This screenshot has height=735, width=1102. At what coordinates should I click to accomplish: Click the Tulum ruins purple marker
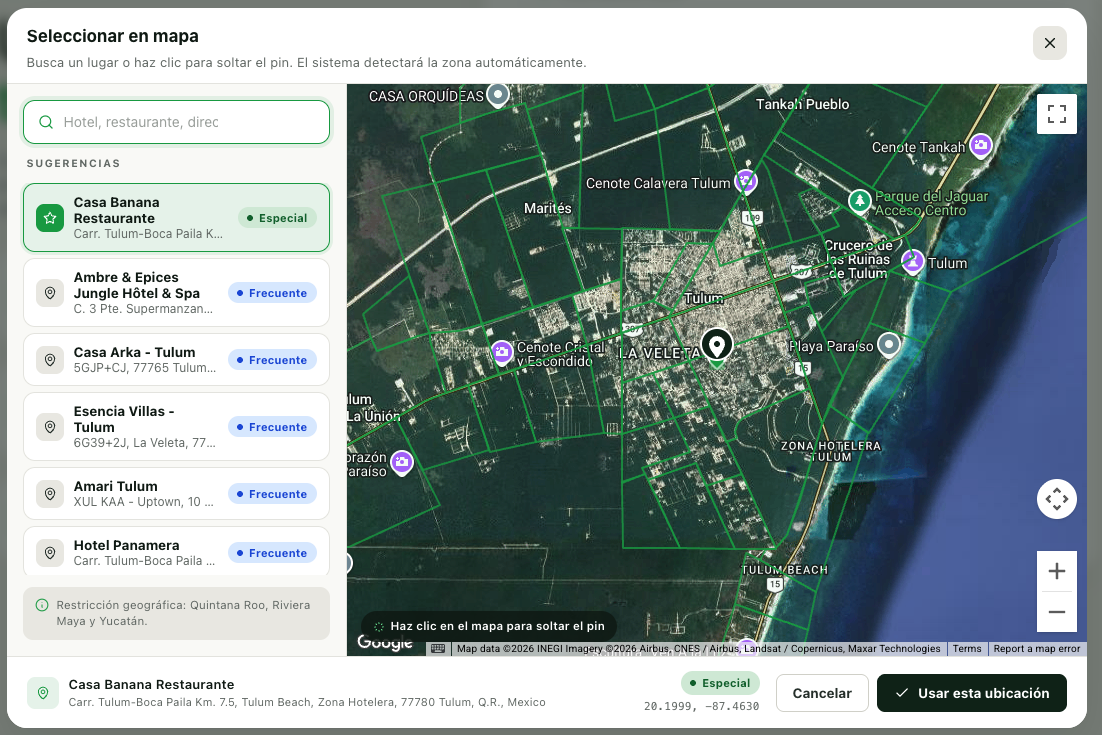912,261
